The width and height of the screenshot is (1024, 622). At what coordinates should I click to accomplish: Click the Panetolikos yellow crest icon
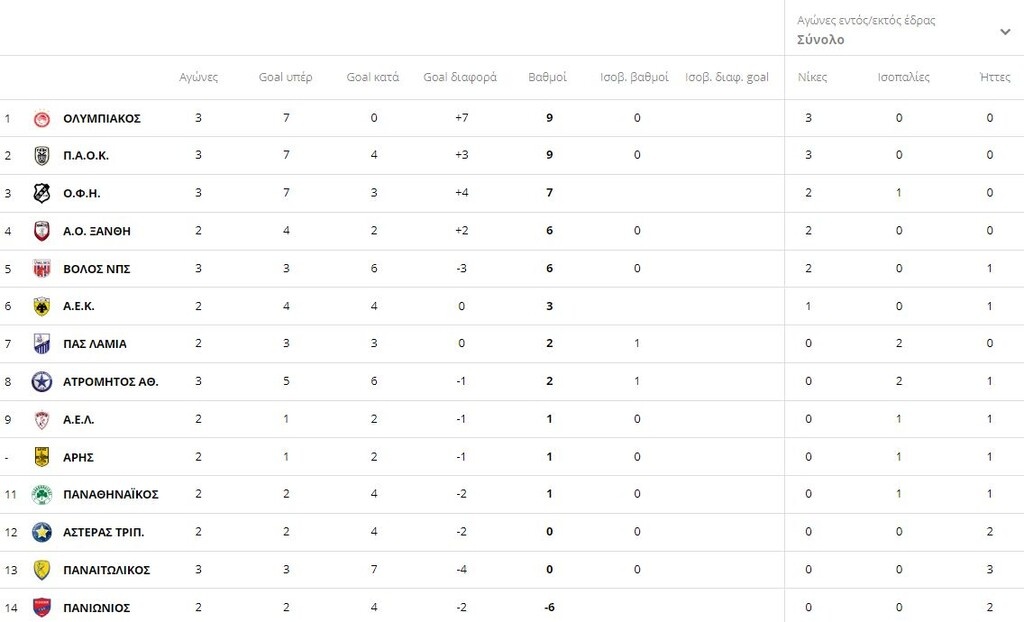coord(42,570)
